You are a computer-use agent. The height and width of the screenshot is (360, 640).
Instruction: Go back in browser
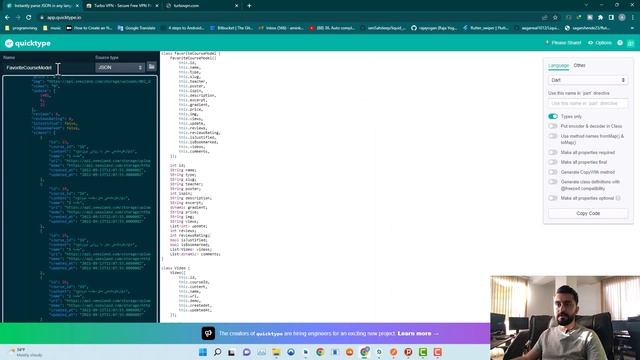click(7, 18)
